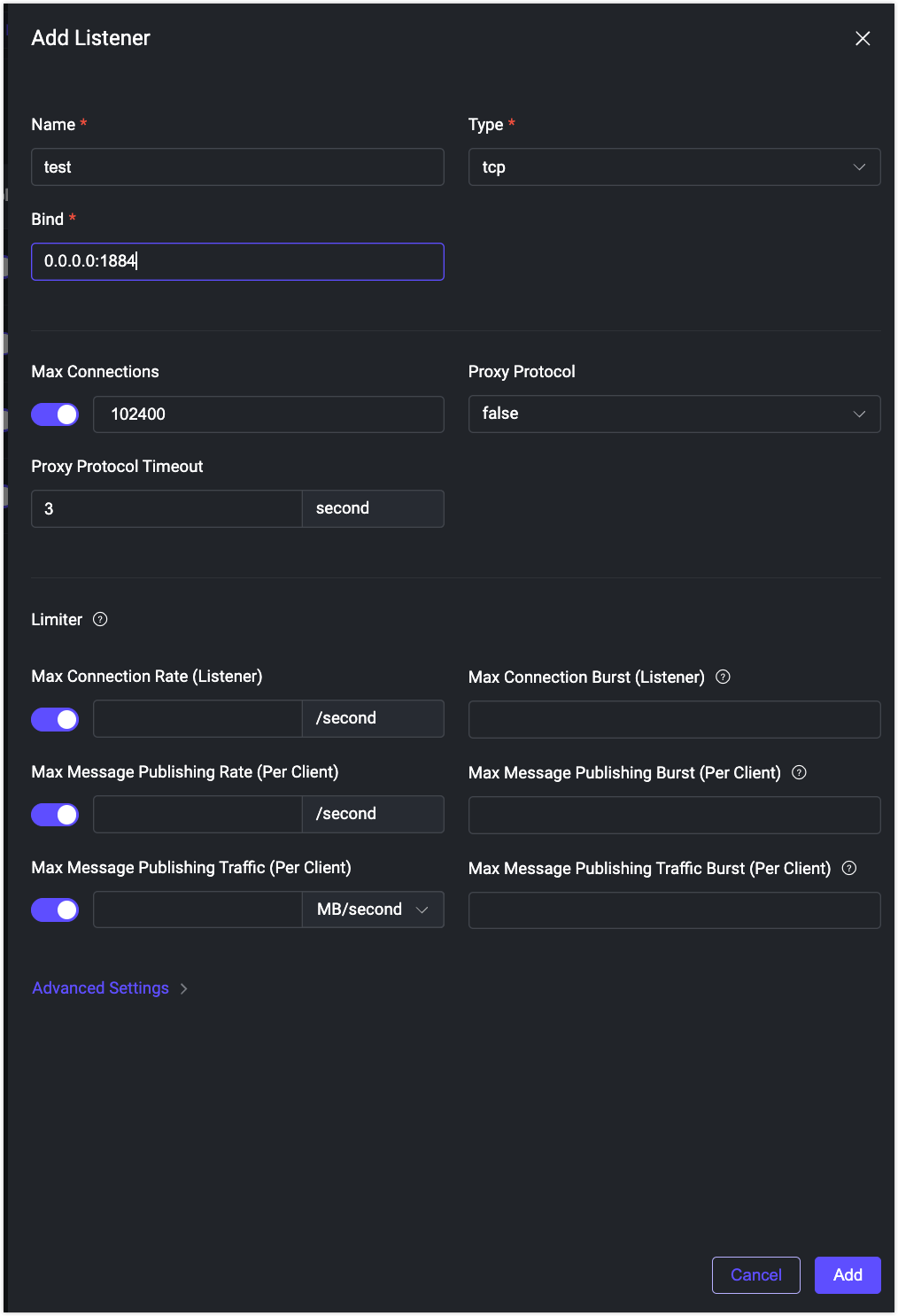Click the Bind address input field
Image resolution: width=898 pixels, height=1316 pixels.
(237, 261)
